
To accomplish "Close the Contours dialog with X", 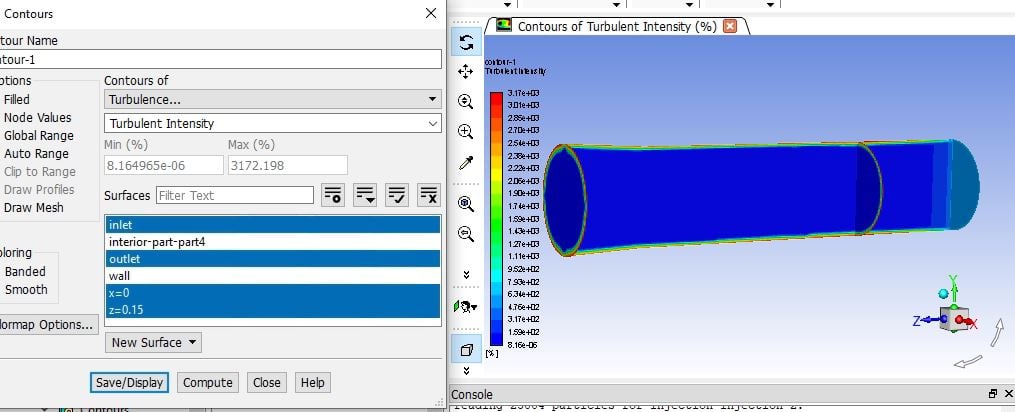I will (x=430, y=14).
